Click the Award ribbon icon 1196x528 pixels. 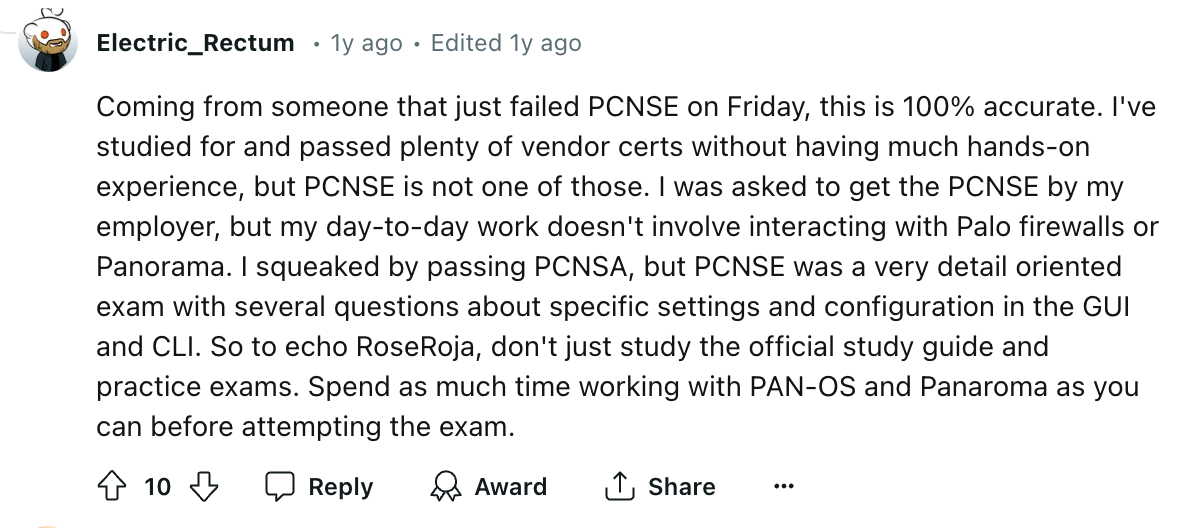pyautogui.click(x=445, y=486)
